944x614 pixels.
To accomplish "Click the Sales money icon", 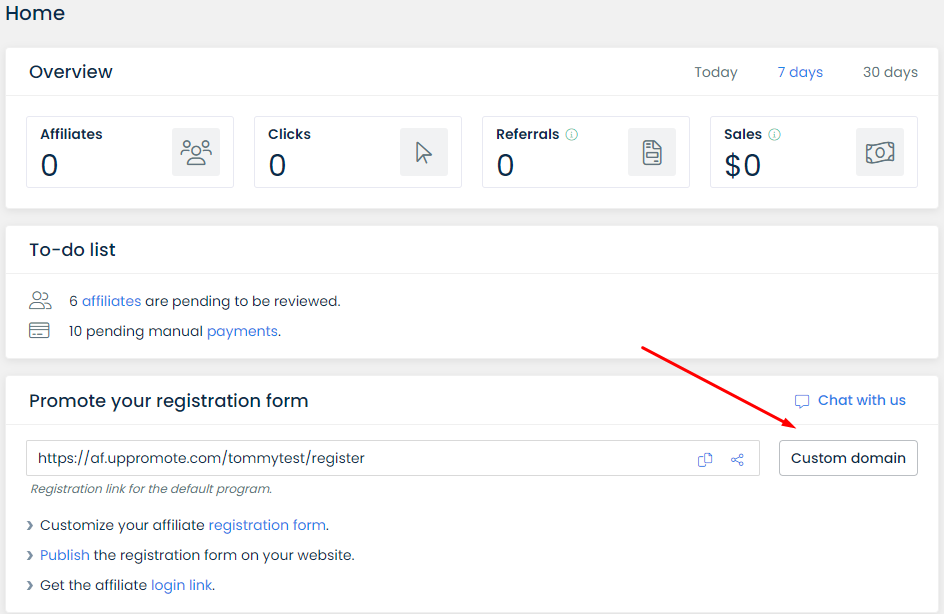I will [x=880, y=152].
